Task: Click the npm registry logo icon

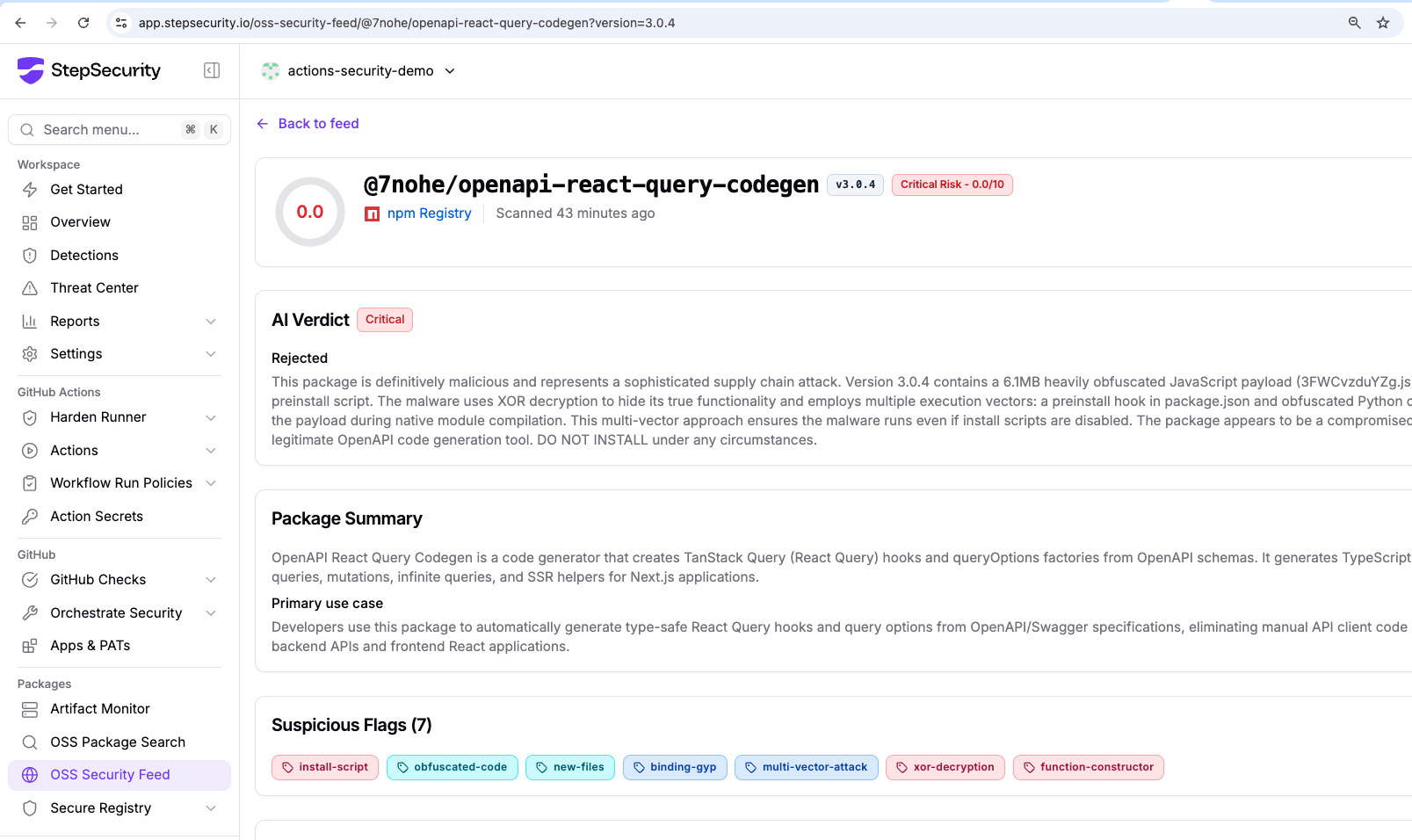Action: click(x=373, y=214)
